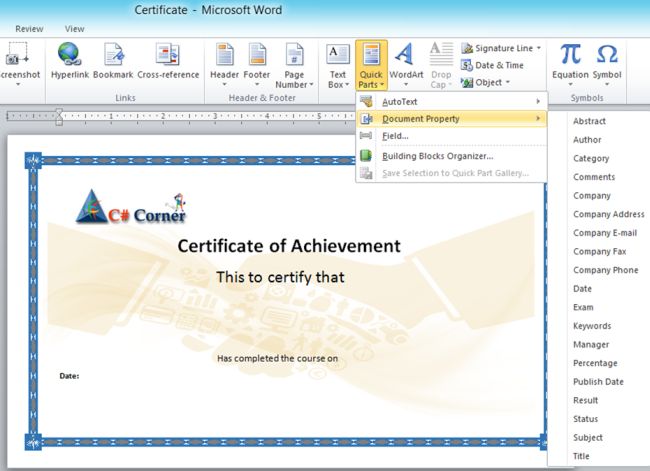Switch to the View tab
This screenshot has width=650, height=471.
click(75, 29)
